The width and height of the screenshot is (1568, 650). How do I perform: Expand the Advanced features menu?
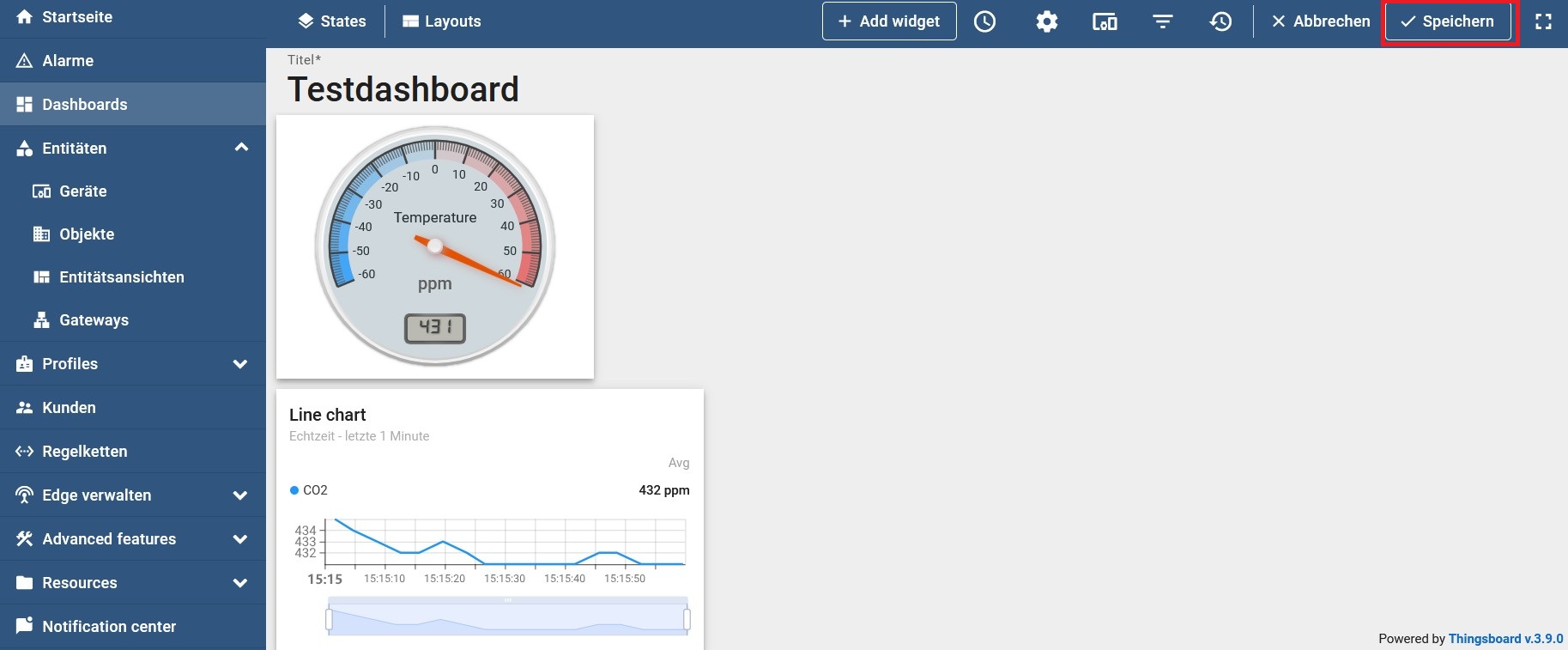[240, 539]
